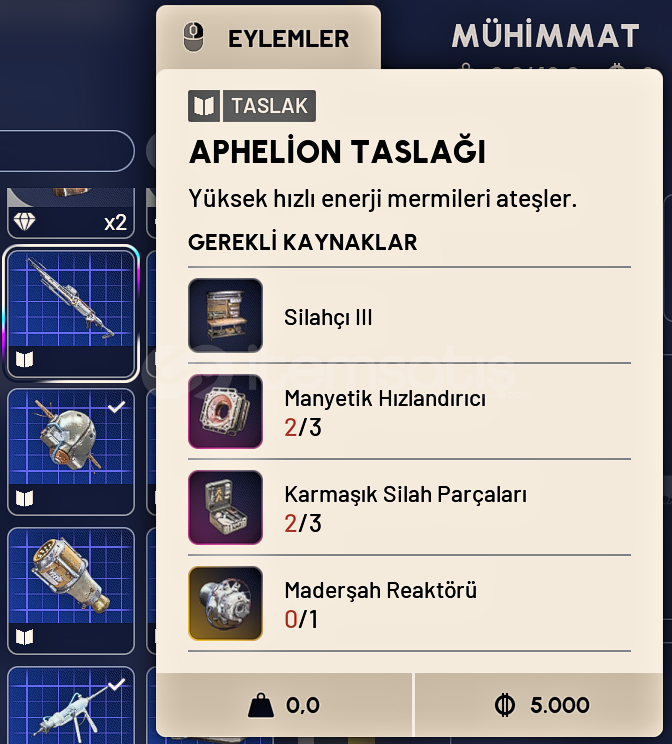Image resolution: width=672 pixels, height=744 pixels.
Task: Click the 5.000 price value
Action: click(x=559, y=706)
